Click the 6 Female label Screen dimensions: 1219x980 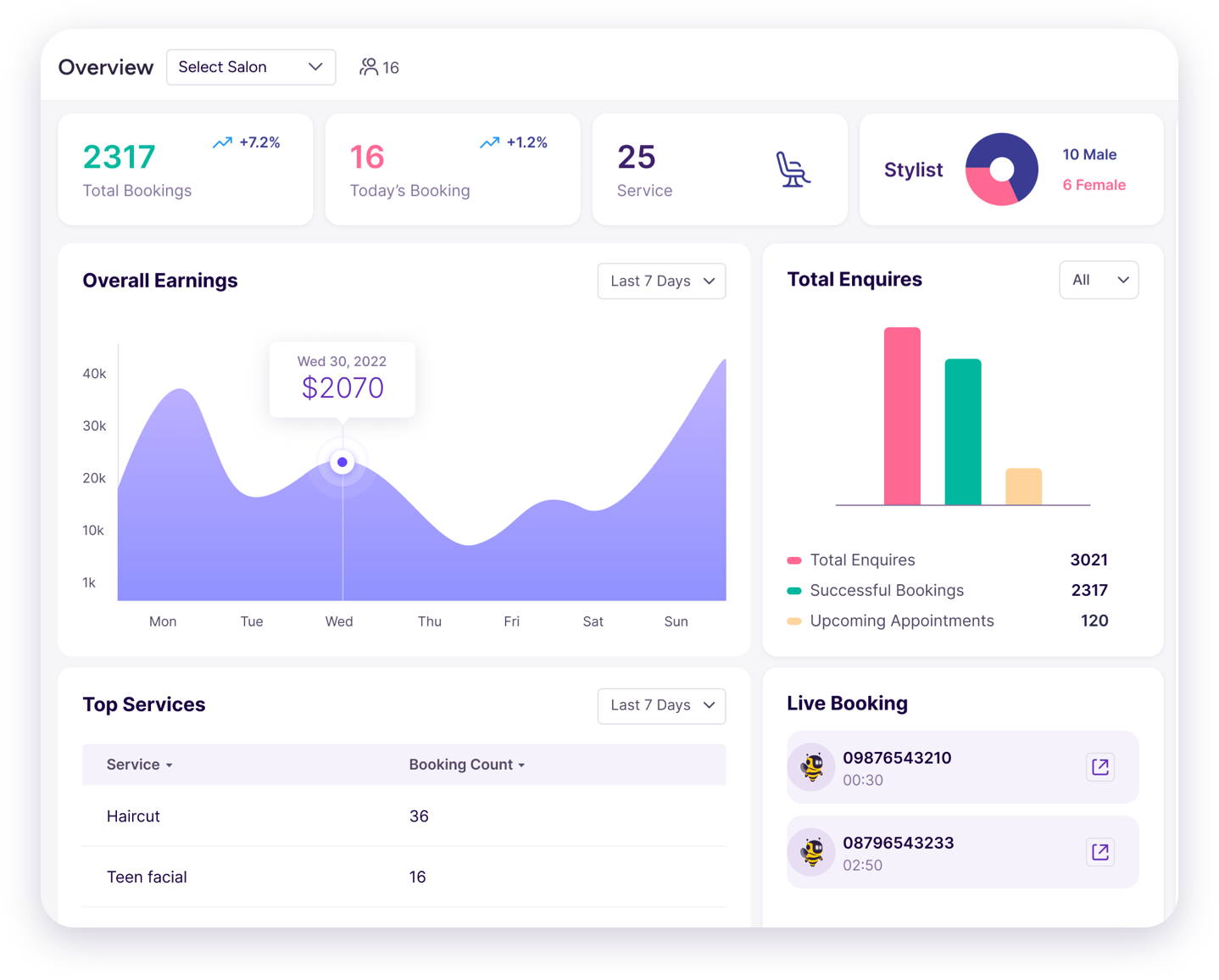pyautogui.click(x=1094, y=185)
